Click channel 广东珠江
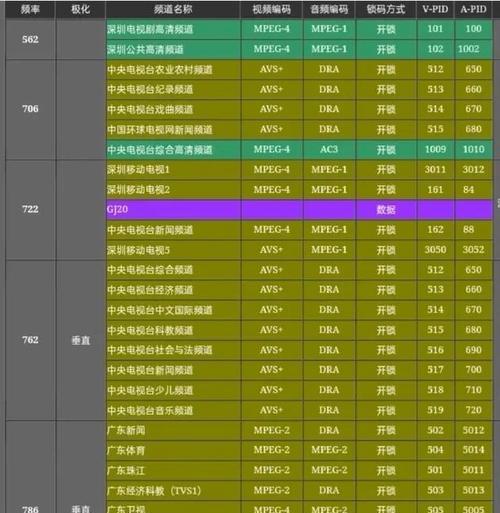Image resolution: width=500 pixels, height=513 pixels. [174, 470]
